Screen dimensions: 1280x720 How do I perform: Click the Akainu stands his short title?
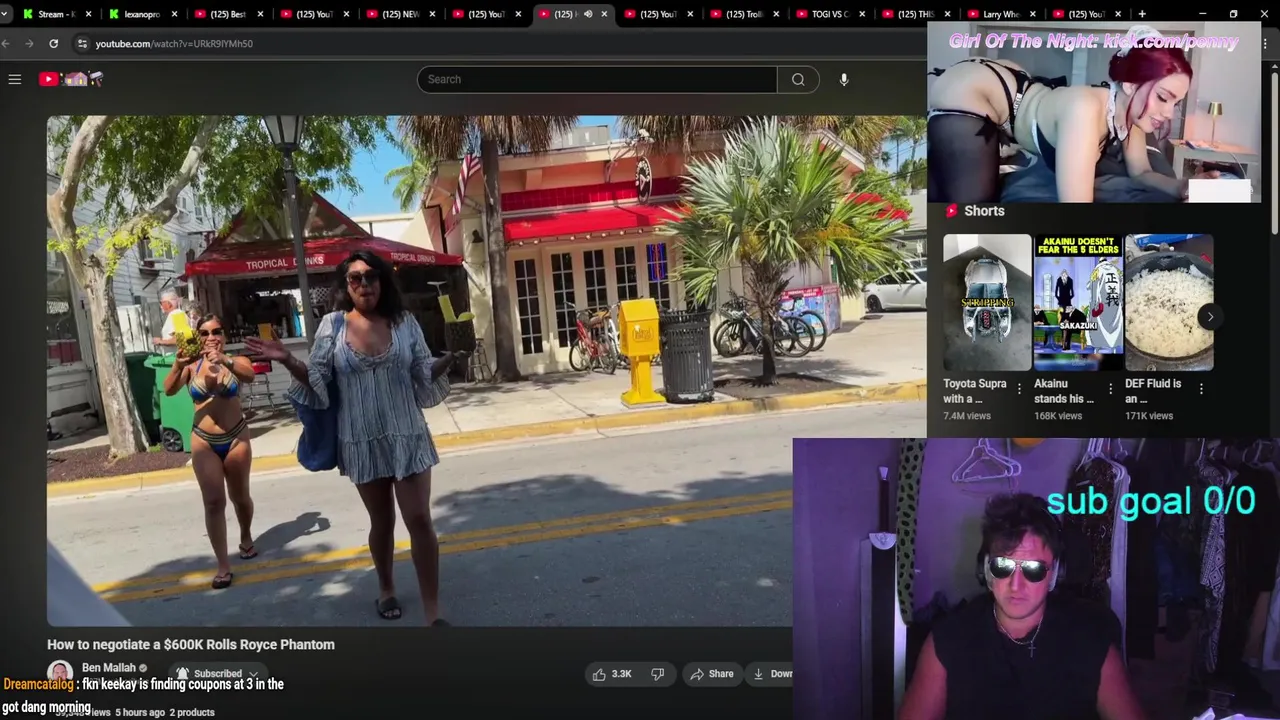click(x=1064, y=391)
